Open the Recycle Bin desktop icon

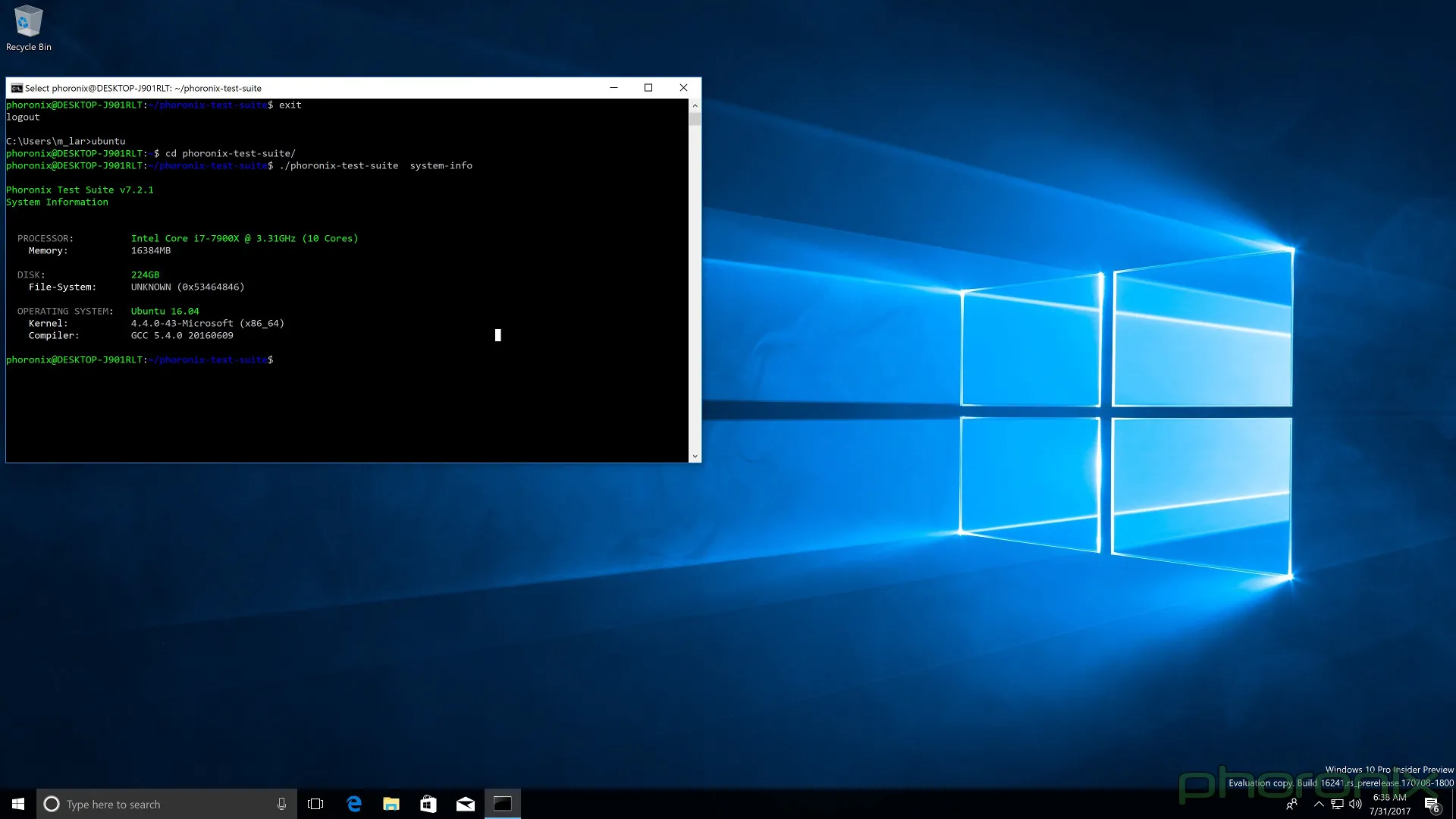[28, 28]
